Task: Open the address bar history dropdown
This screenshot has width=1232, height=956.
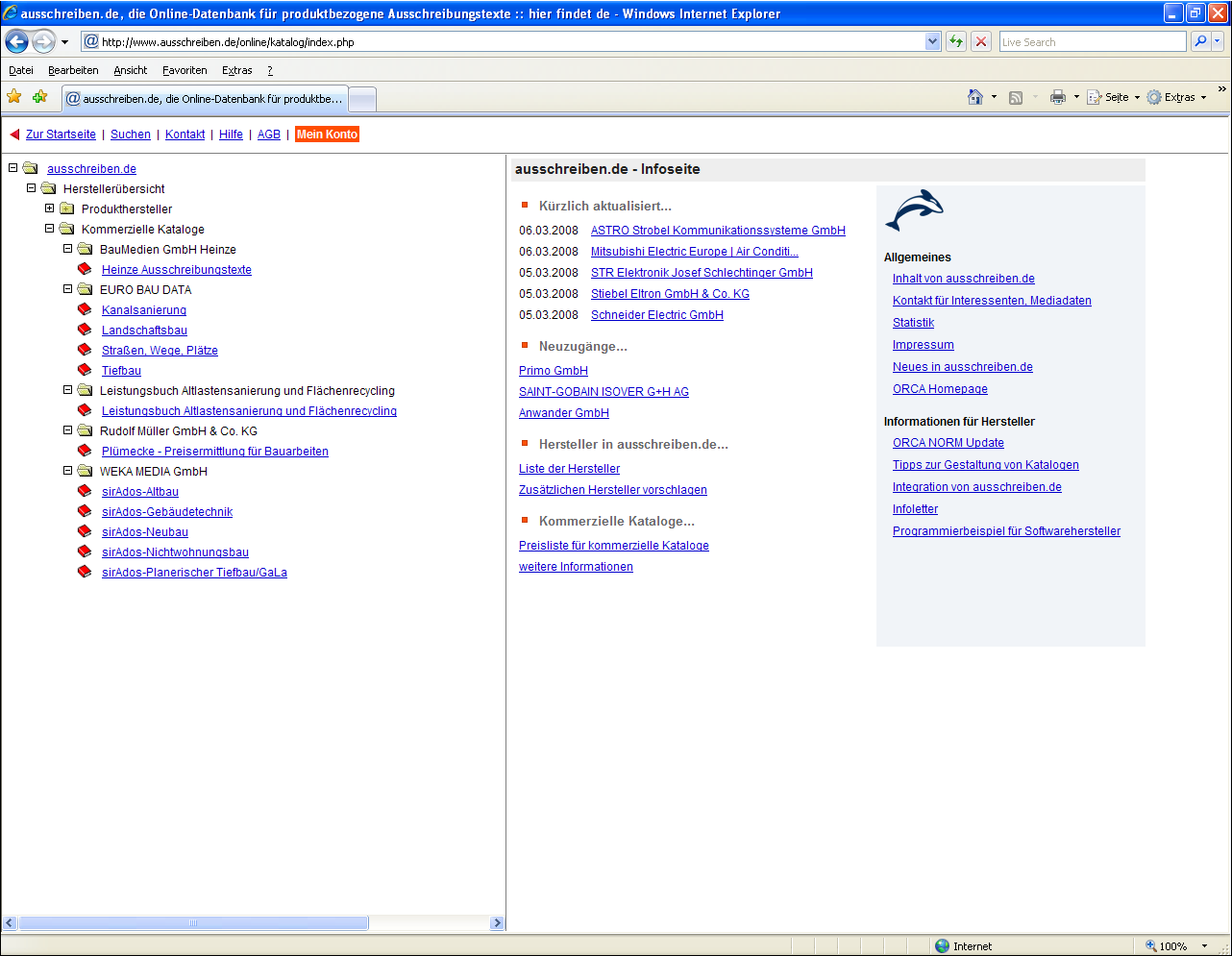Action: [932, 41]
